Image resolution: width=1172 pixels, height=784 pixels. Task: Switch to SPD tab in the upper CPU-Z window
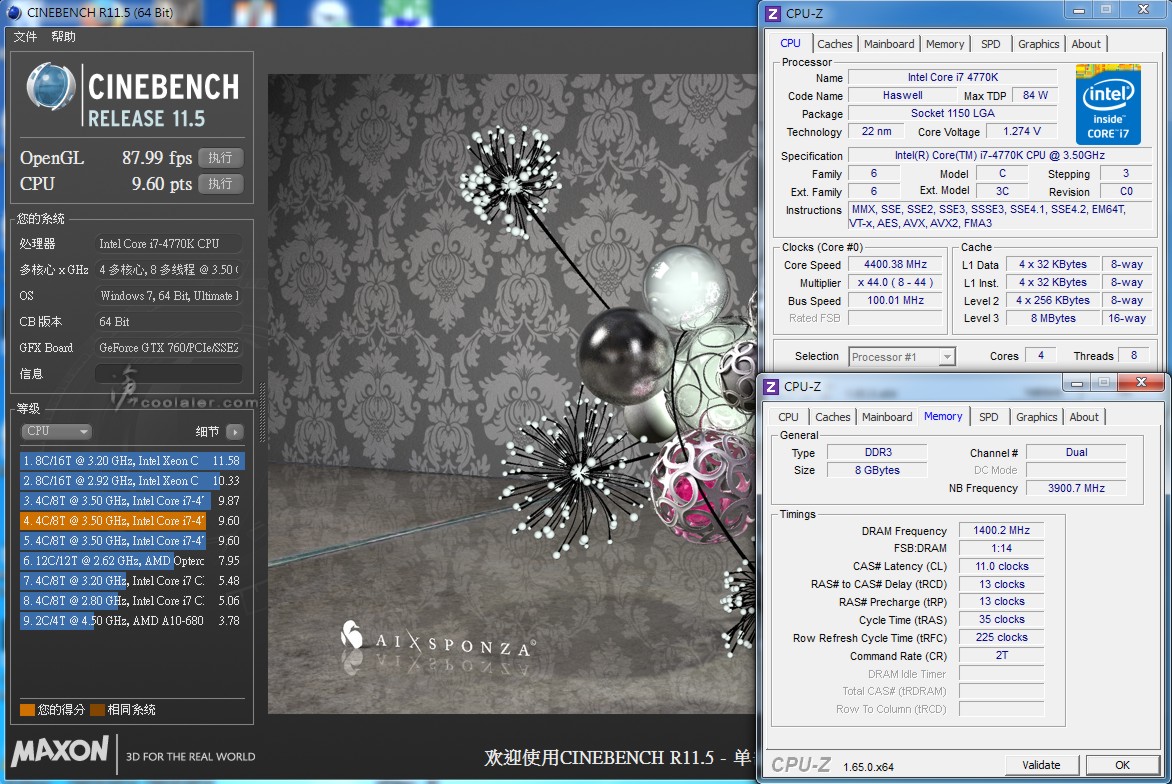click(990, 44)
